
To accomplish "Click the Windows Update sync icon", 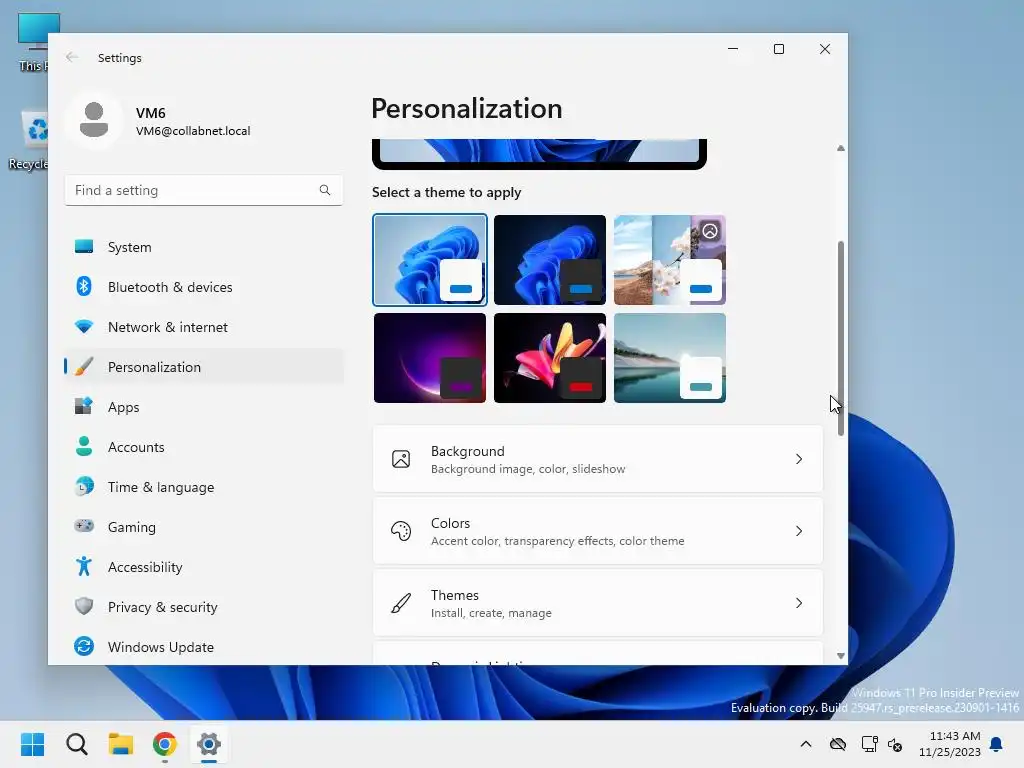I will (x=84, y=646).
